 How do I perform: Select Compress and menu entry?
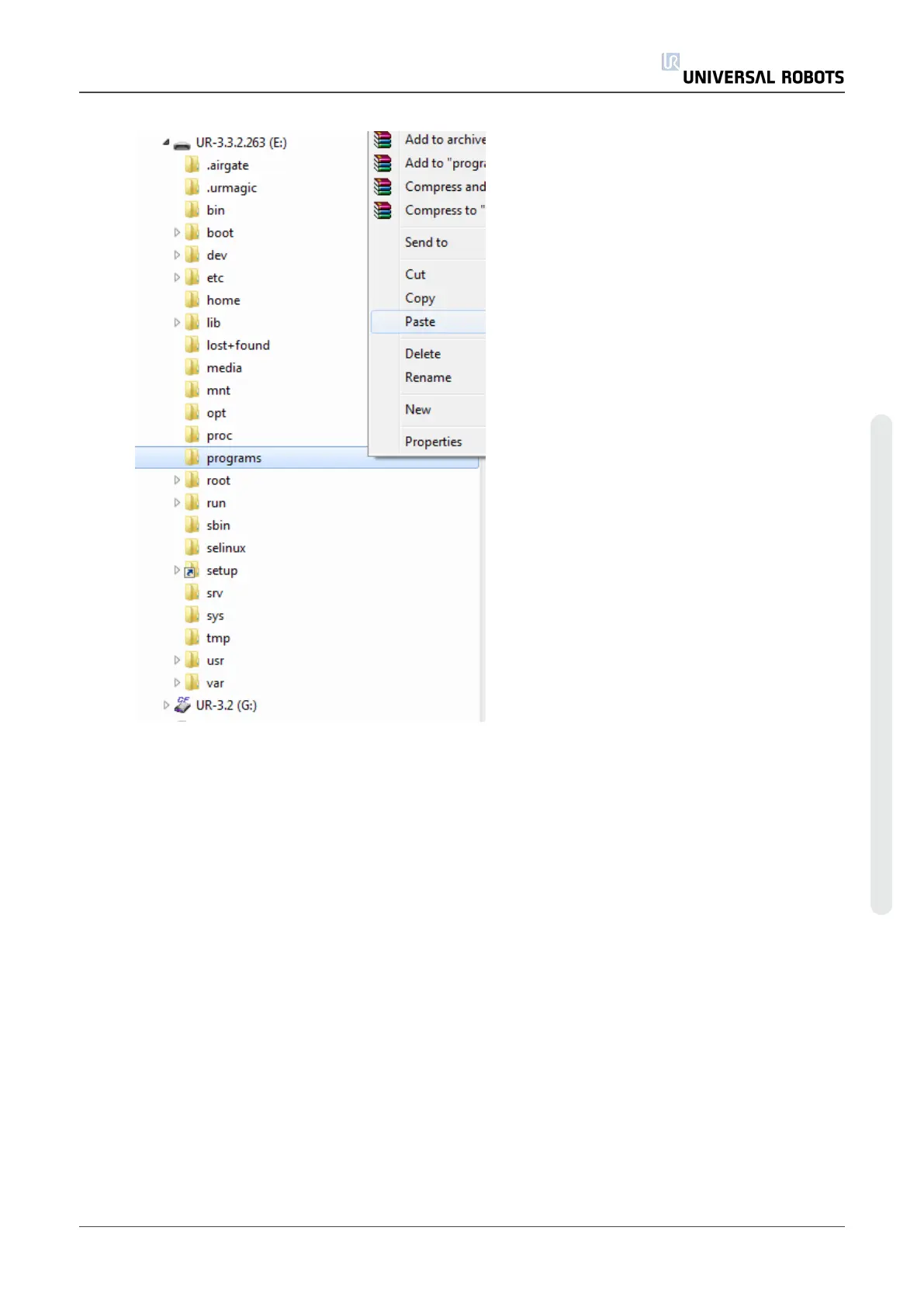click(x=428, y=186)
